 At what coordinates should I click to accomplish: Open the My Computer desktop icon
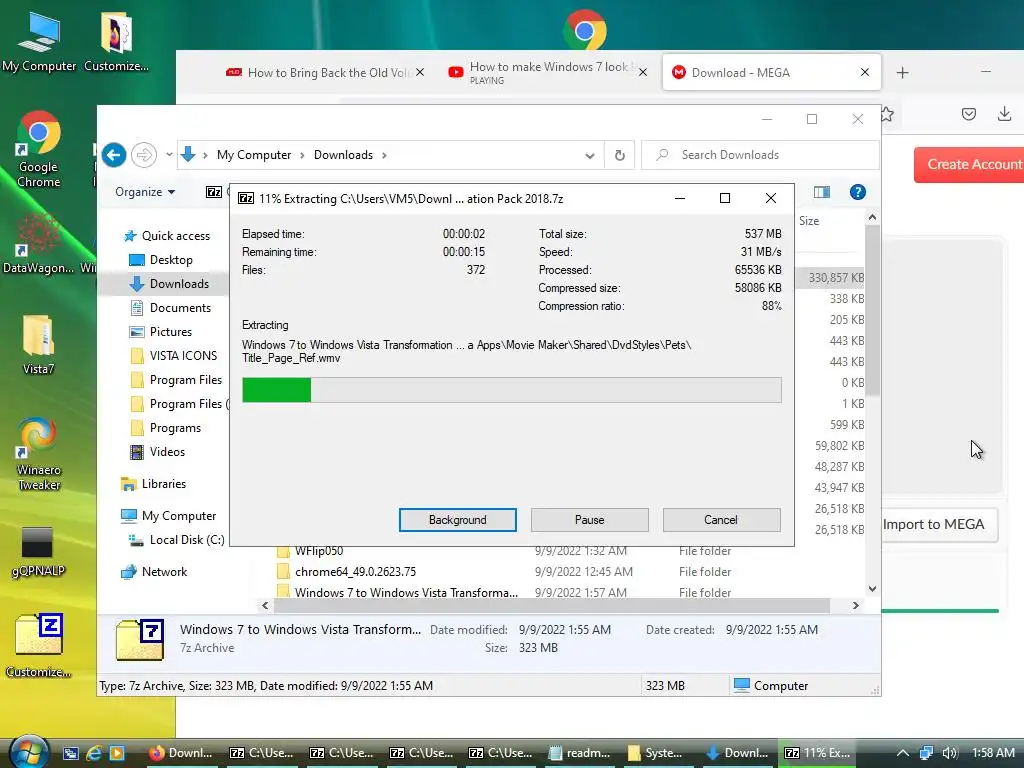(x=39, y=42)
